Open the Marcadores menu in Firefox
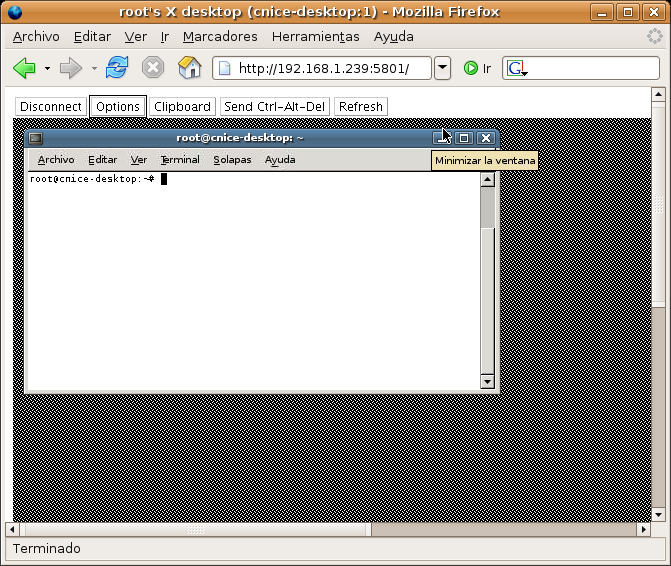This screenshot has width=671, height=566. click(220, 36)
